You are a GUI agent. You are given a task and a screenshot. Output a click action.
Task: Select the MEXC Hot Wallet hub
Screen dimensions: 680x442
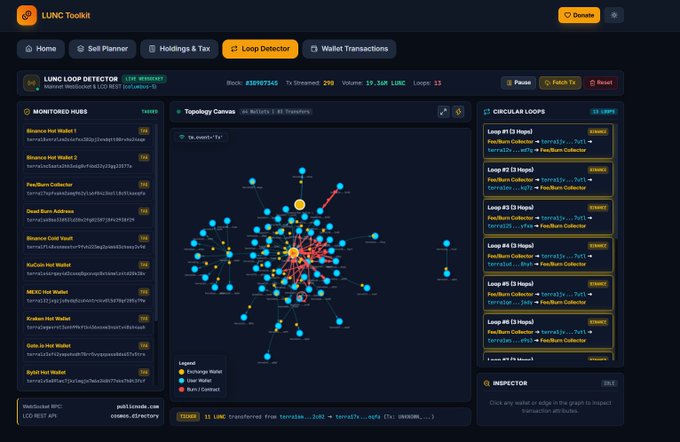(87, 296)
